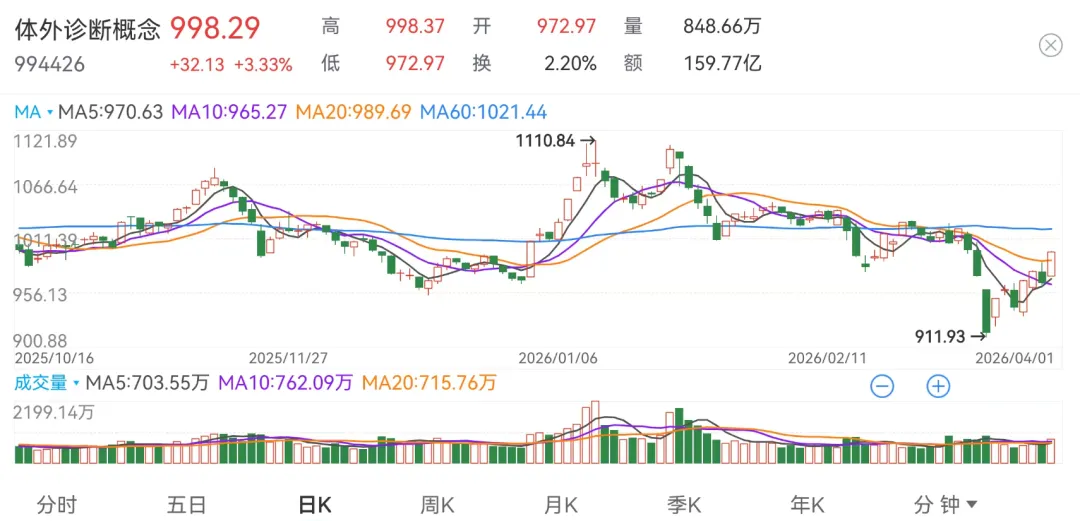Image resolution: width=1080 pixels, height=521 pixels.
Task: Click the amount value 159.77亿
Action: [723, 64]
